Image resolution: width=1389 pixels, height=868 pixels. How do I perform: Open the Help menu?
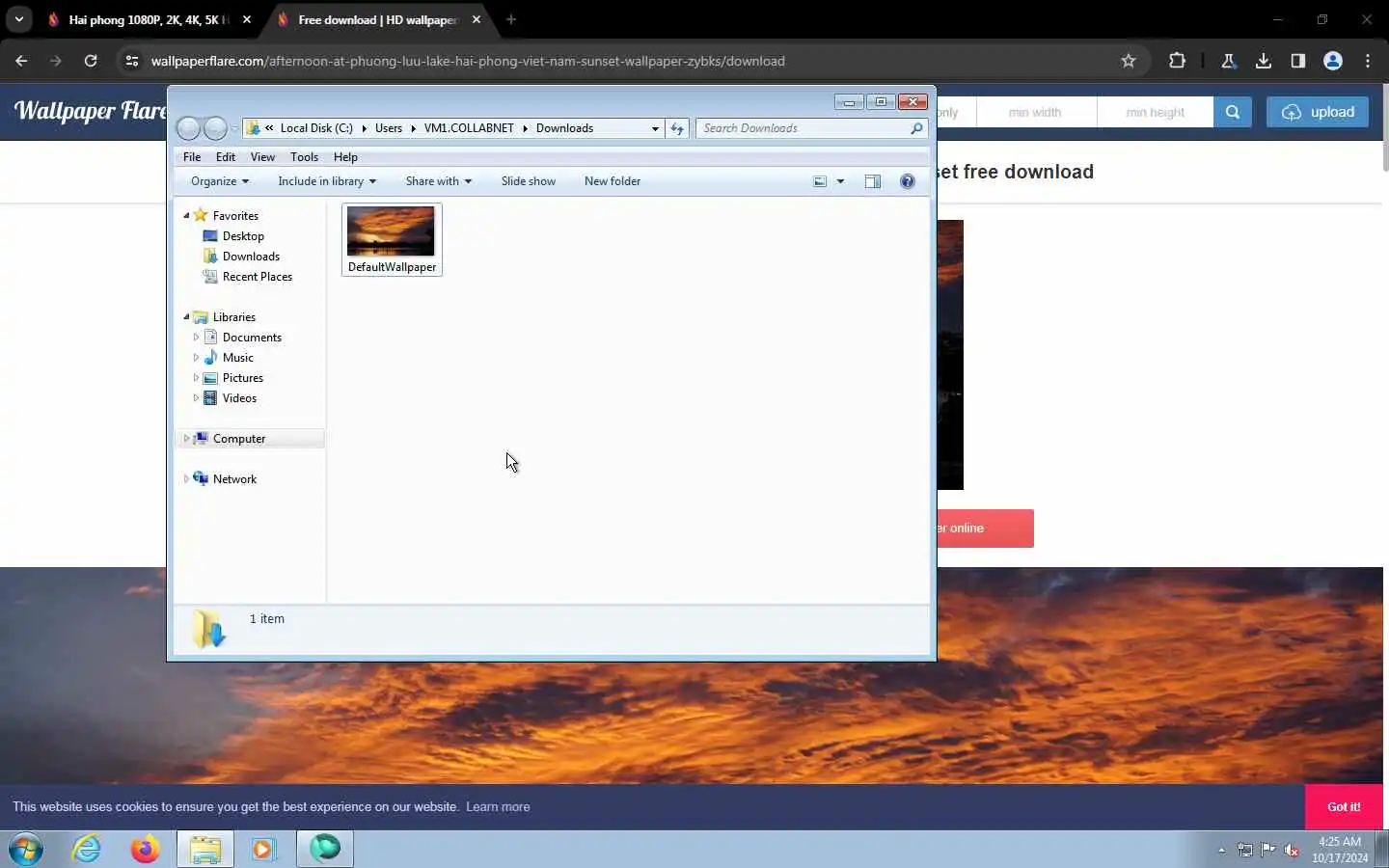point(345,157)
